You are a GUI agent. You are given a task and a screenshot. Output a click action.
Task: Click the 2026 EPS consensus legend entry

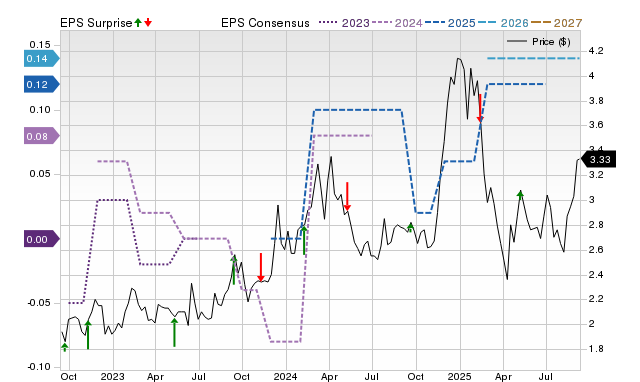[503, 23]
